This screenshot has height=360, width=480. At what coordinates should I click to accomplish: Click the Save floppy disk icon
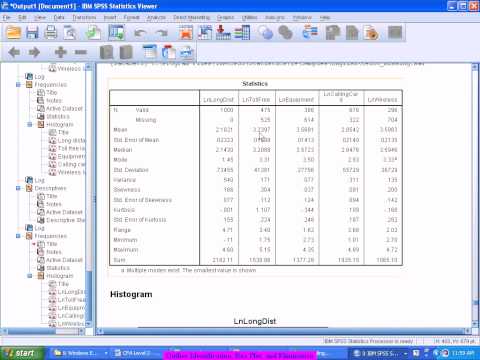(32, 33)
